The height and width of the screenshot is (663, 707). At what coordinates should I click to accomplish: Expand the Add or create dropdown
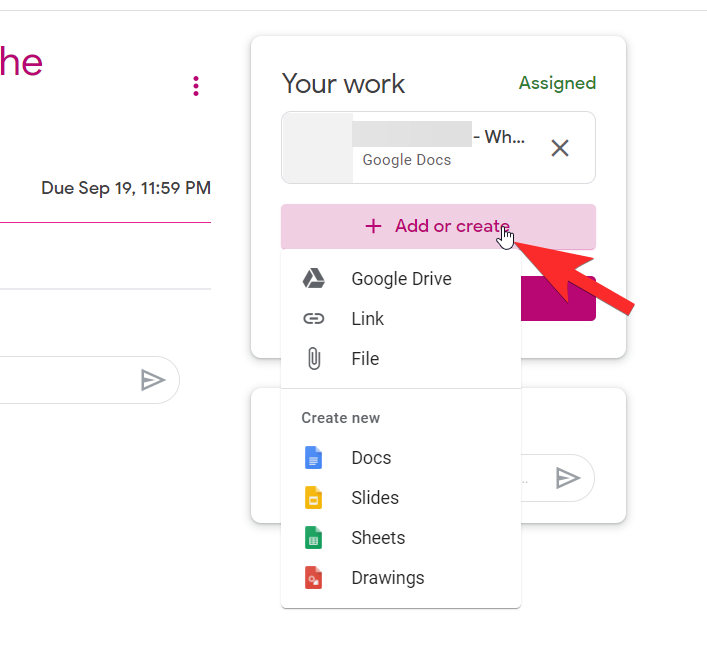click(x=438, y=226)
